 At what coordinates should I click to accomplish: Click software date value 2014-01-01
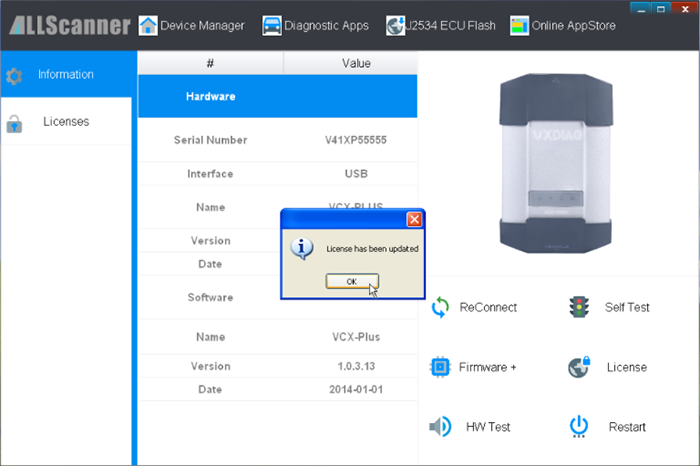click(x=356, y=389)
